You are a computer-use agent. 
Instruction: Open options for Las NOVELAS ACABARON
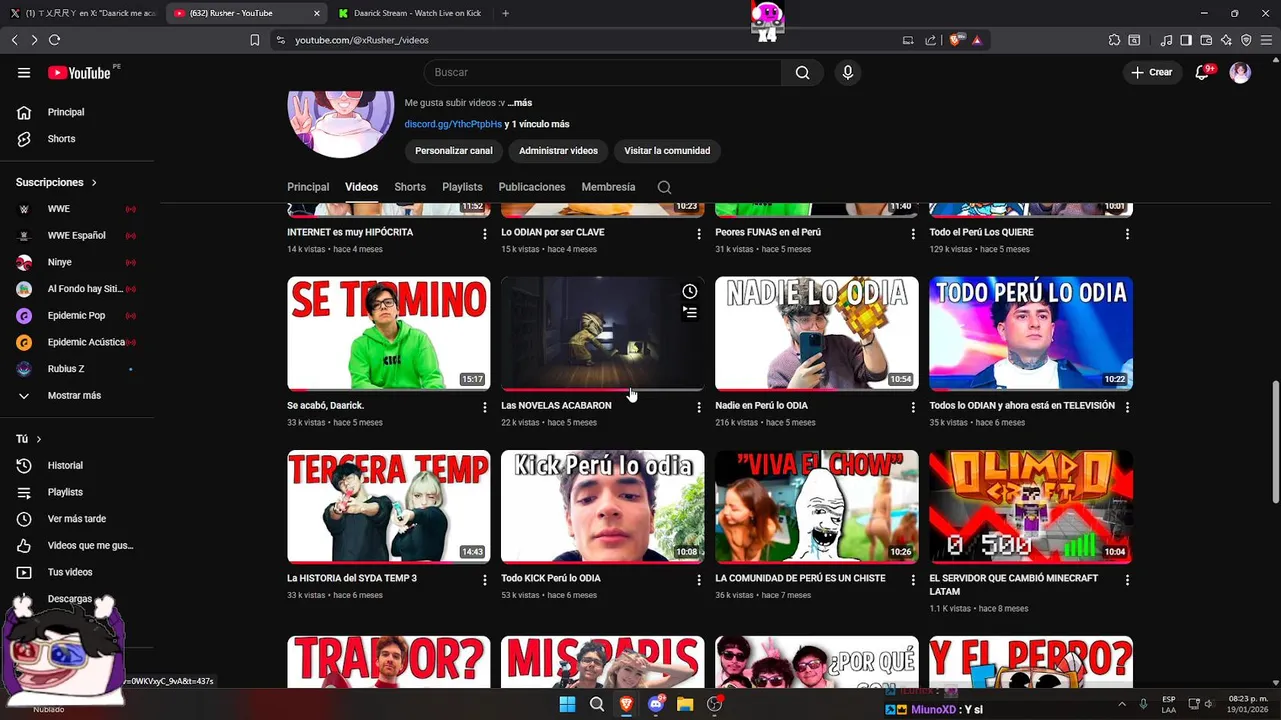(699, 407)
